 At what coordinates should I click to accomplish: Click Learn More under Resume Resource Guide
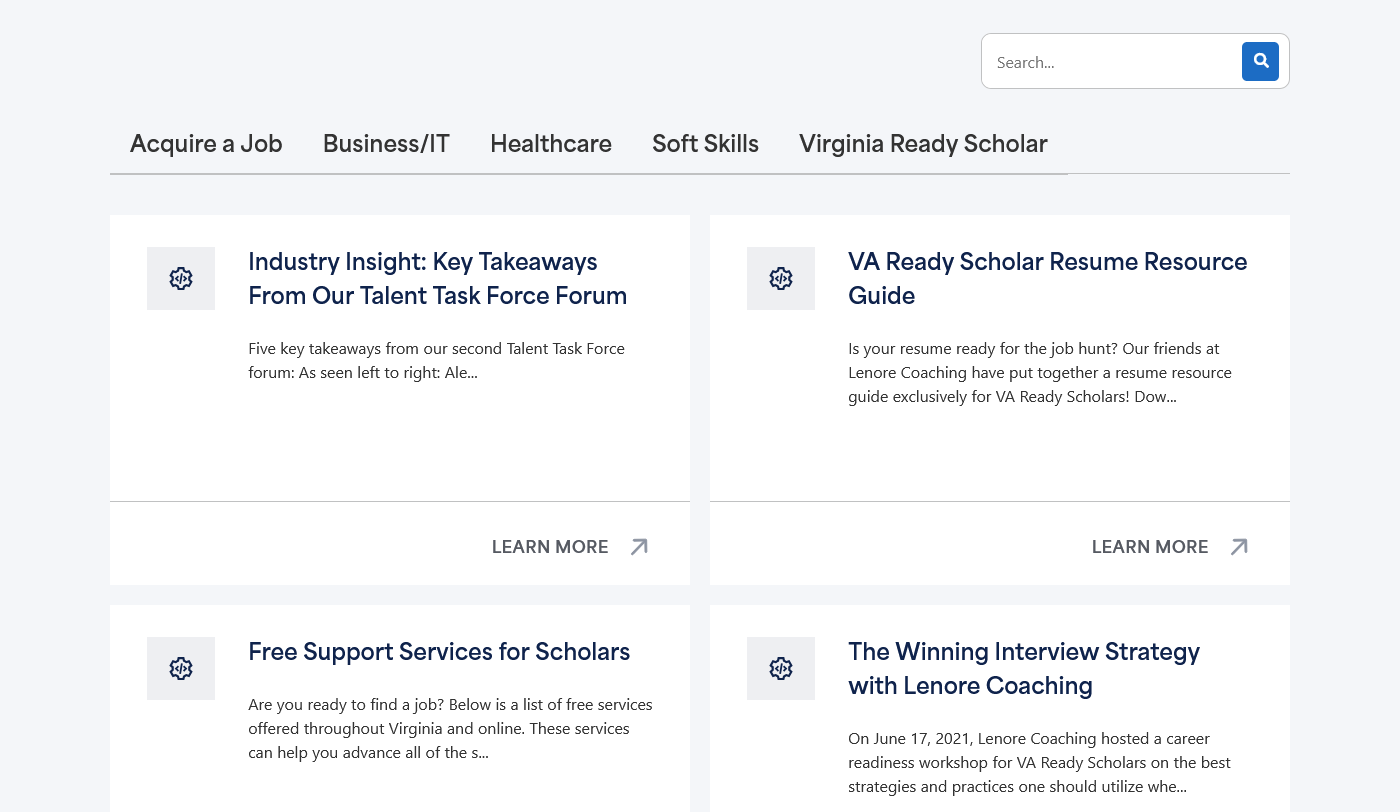pos(1150,547)
